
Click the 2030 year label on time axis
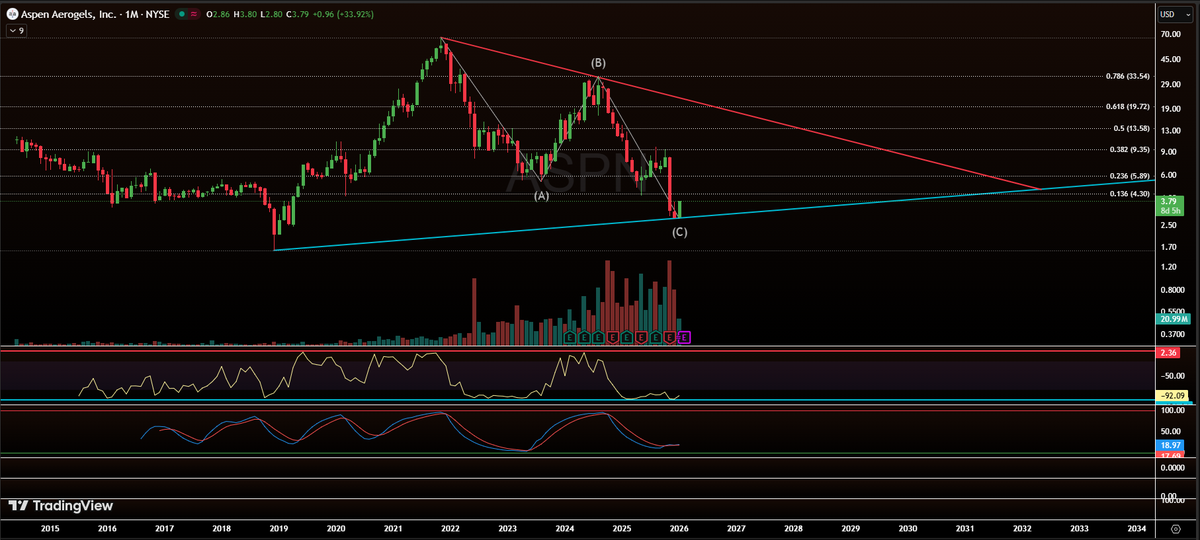908,527
